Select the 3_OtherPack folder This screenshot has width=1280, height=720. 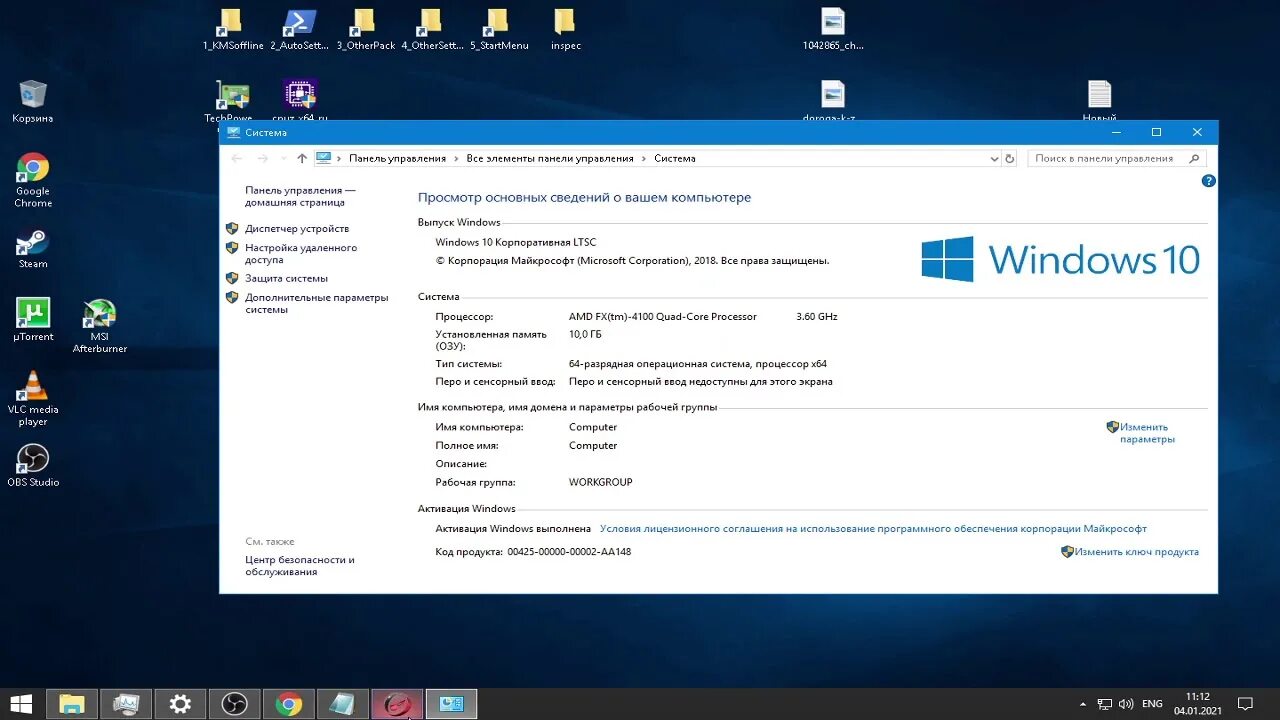[365, 29]
